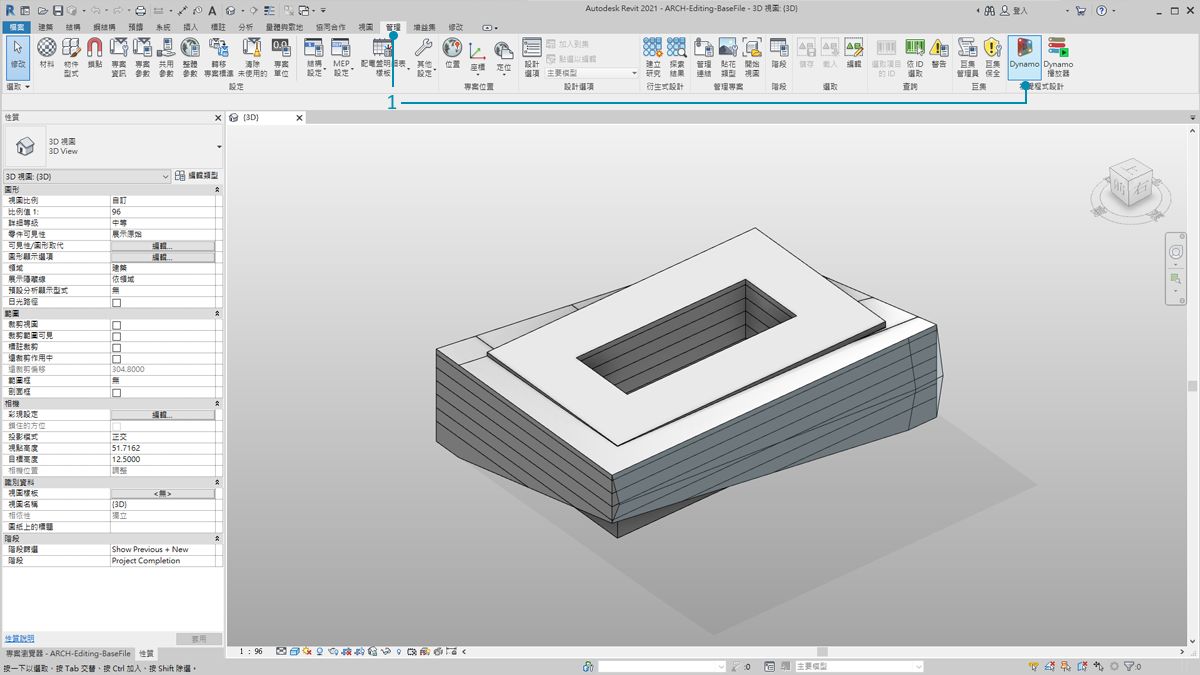
Task: Open the 性質說明 (Properties help) link
Action: pyautogui.click(x=19, y=638)
